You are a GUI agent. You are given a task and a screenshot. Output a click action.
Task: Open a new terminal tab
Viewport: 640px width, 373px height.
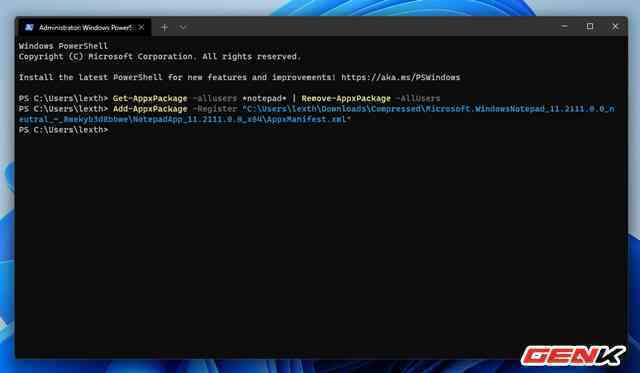tap(164, 27)
